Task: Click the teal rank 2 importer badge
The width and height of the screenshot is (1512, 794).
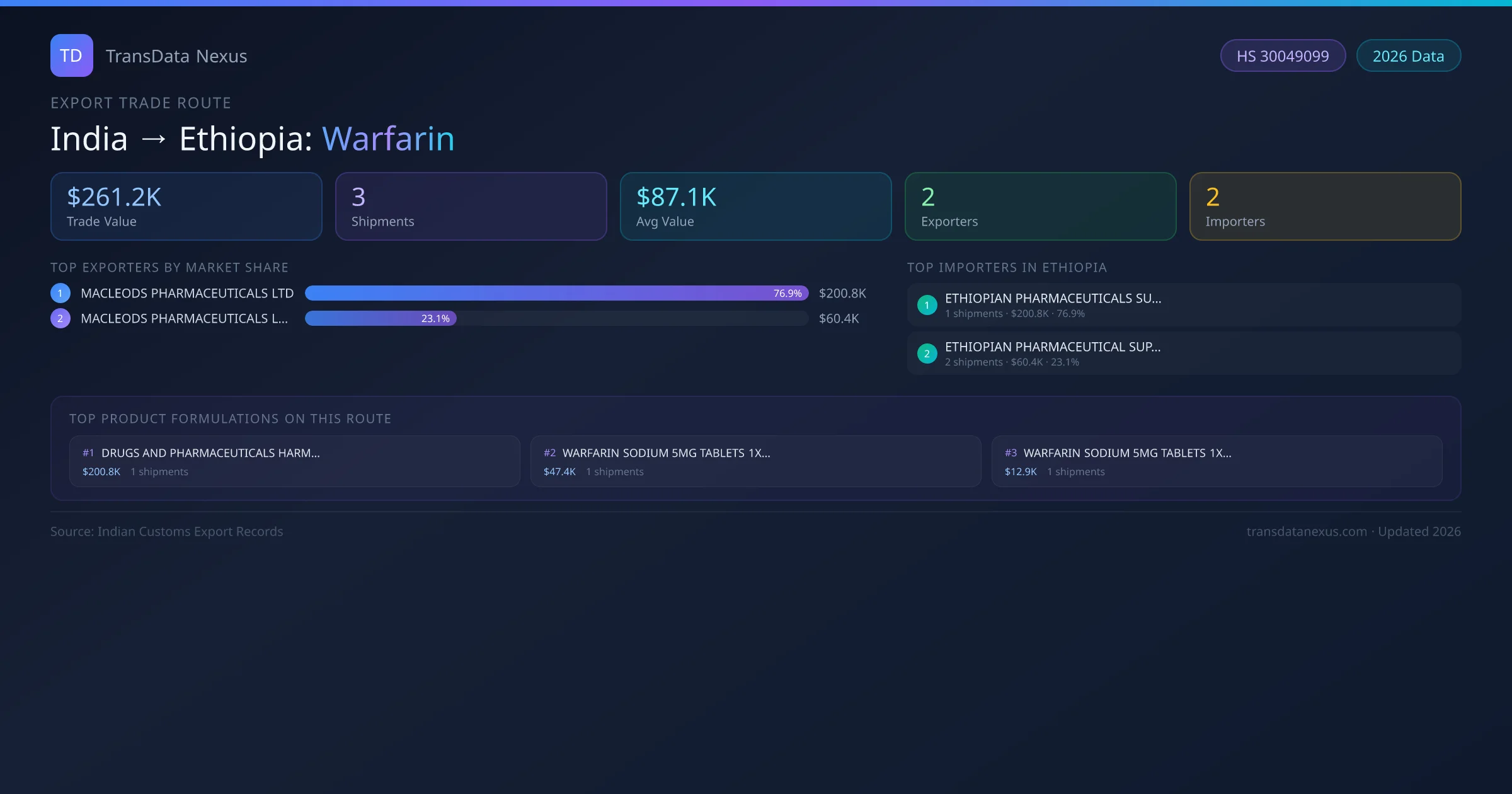Action: point(927,354)
